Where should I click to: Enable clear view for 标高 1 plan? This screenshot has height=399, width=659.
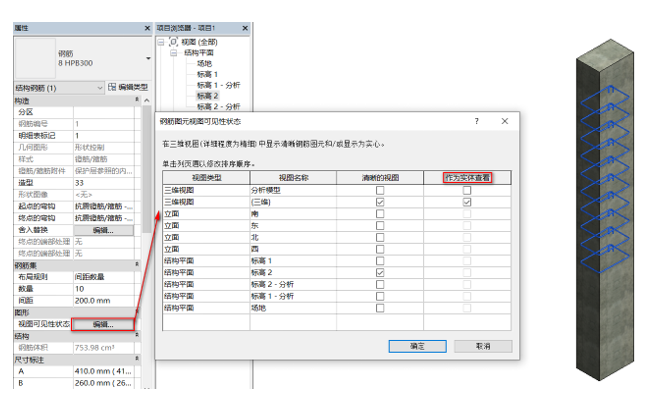(380, 261)
